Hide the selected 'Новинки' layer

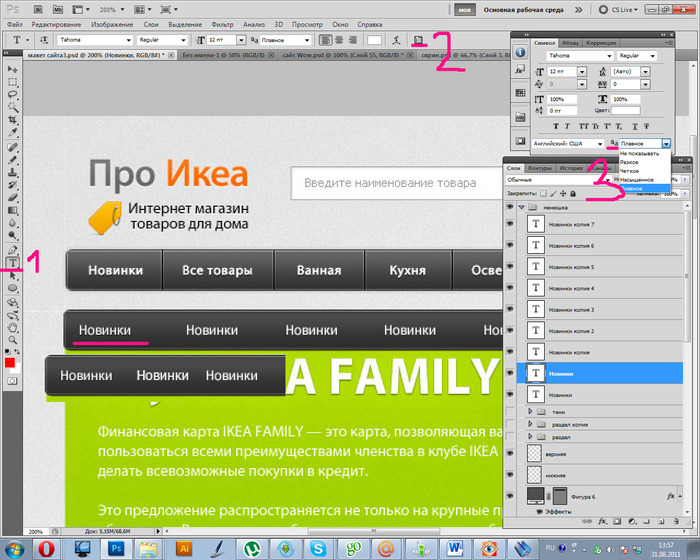510,372
